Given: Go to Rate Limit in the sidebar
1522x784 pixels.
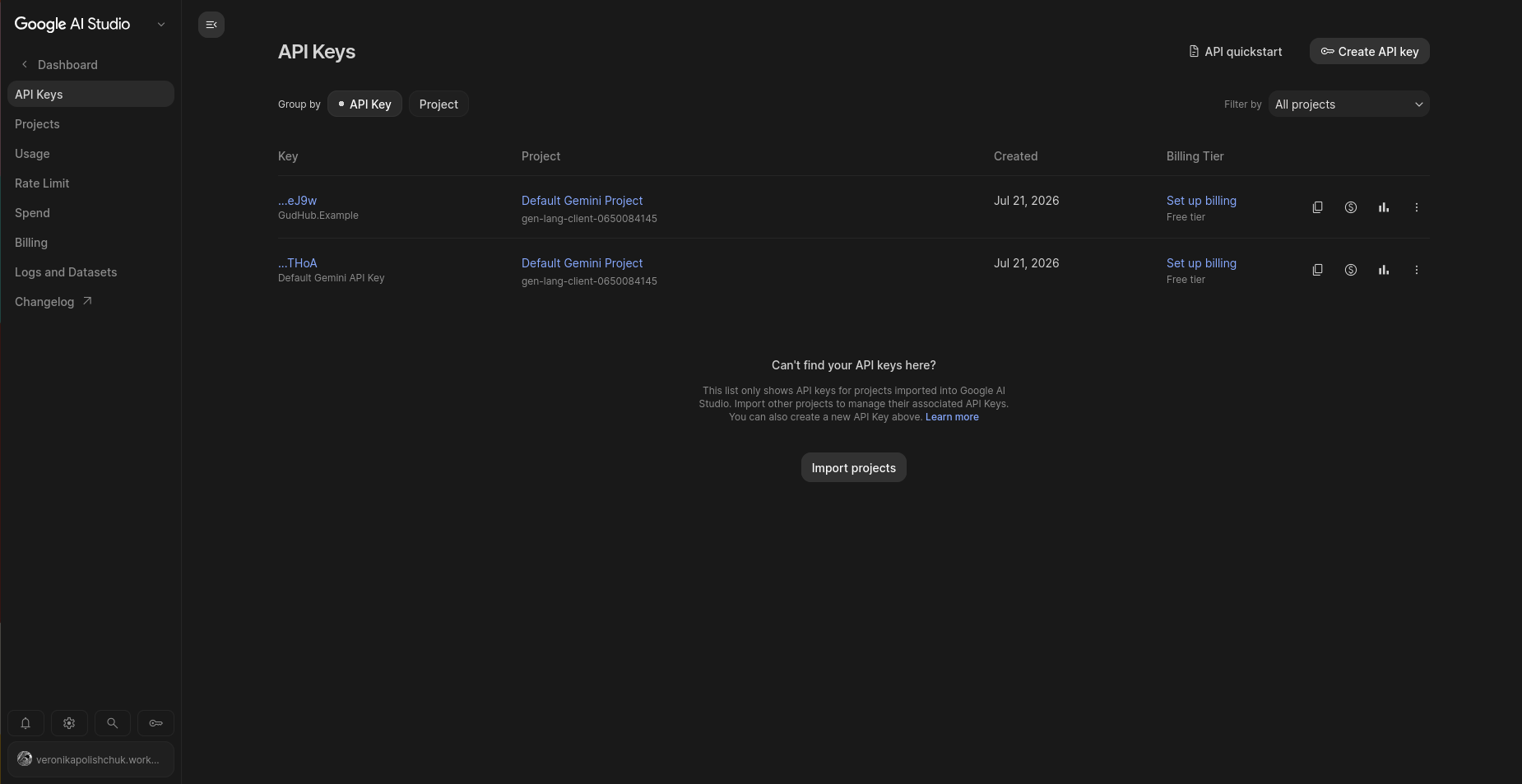Looking at the screenshot, I should point(42,183).
